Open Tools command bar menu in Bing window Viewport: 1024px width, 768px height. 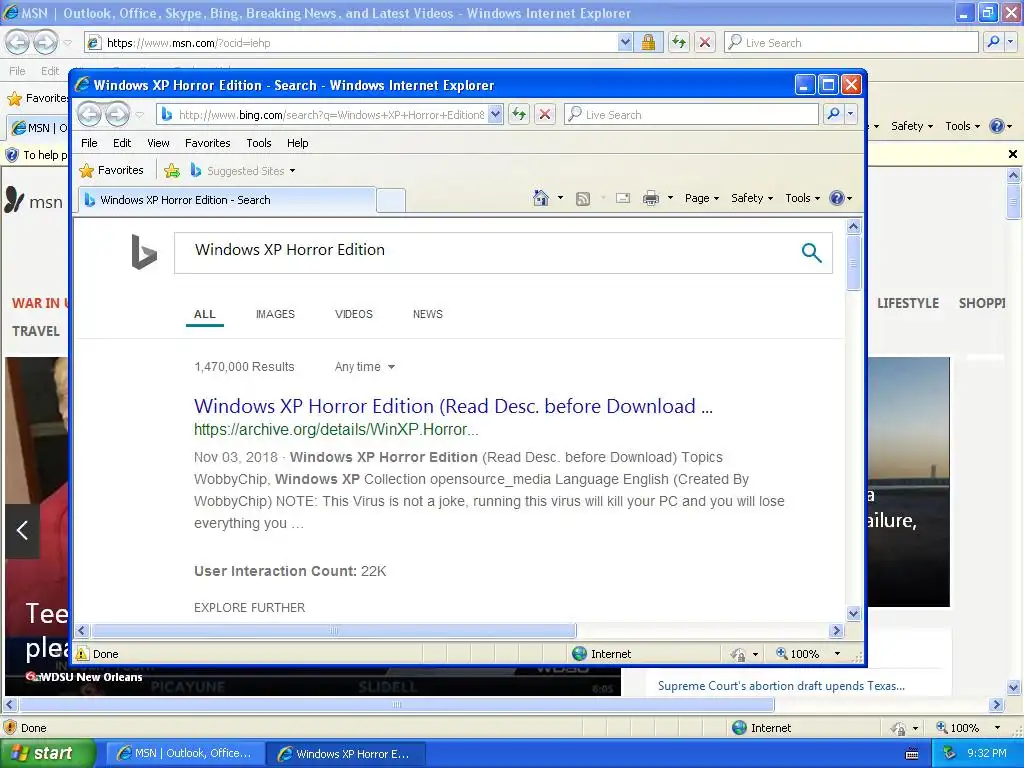pyautogui.click(x=802, y=198)
